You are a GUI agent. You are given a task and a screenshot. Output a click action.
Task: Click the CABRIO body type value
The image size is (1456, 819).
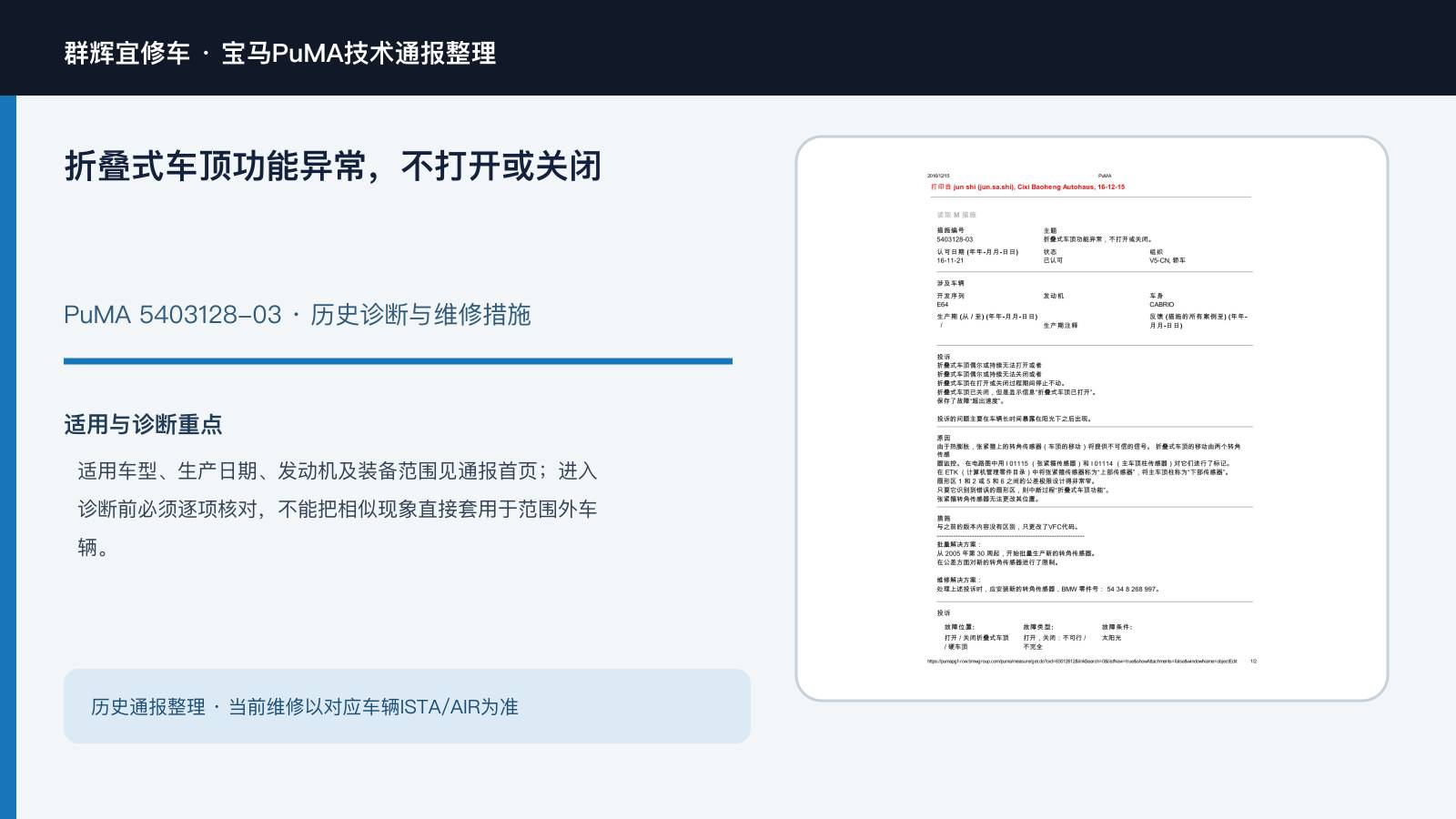[1161, 305]
